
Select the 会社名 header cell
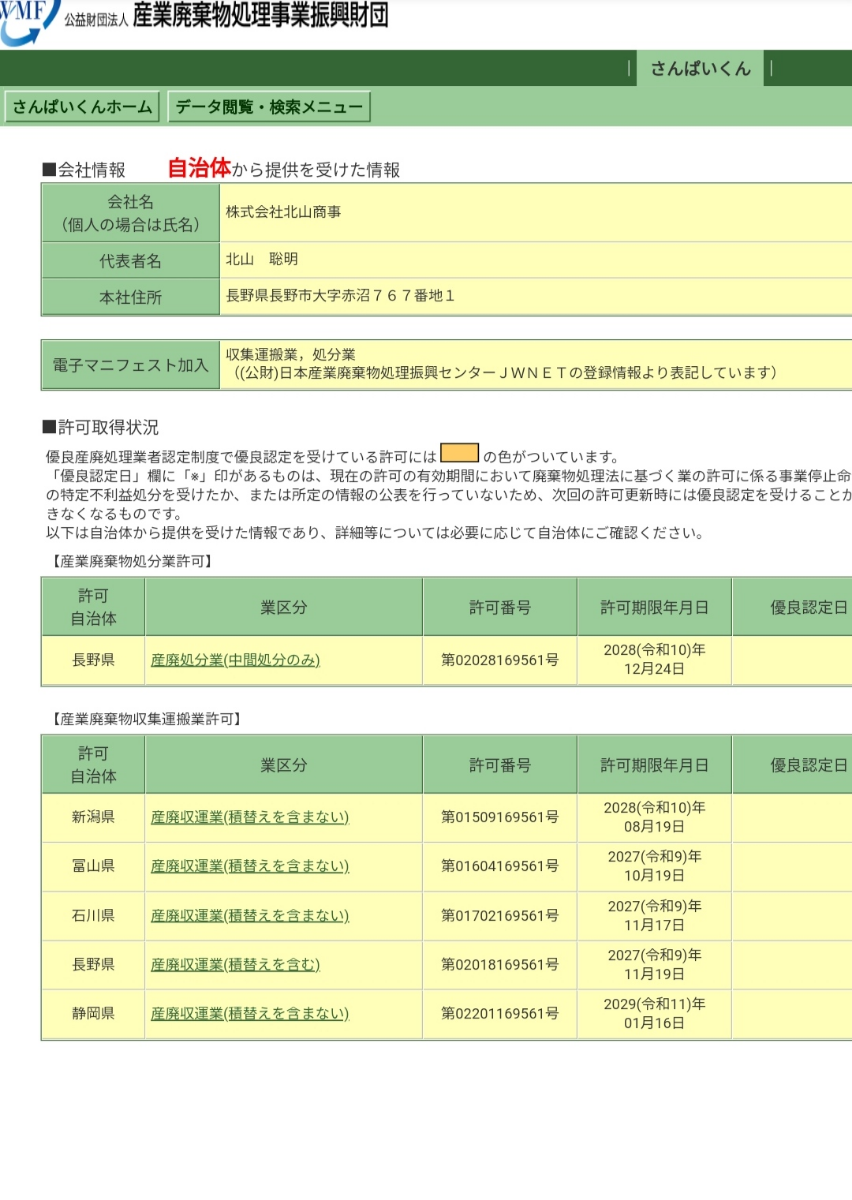pyautogui.click(x=129, y=210)
